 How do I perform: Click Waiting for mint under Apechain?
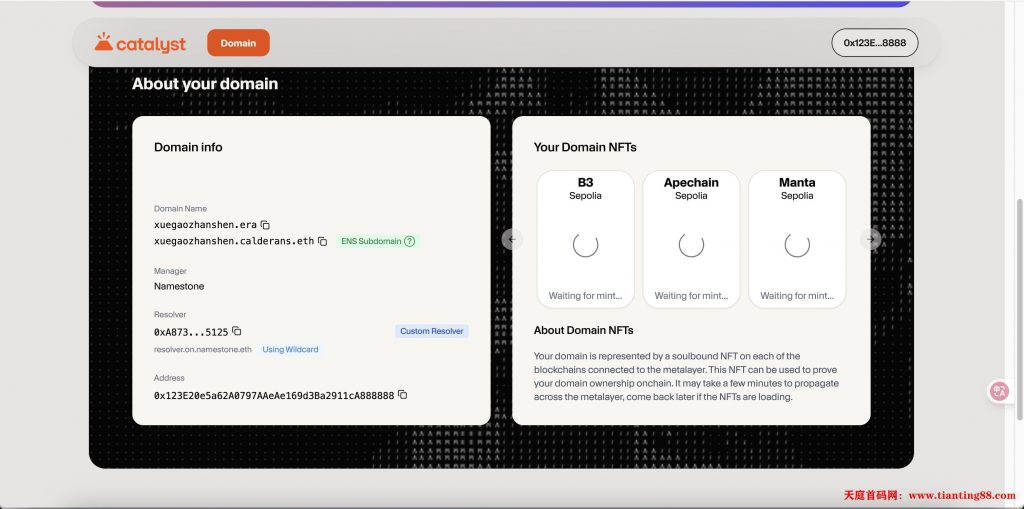691,295
